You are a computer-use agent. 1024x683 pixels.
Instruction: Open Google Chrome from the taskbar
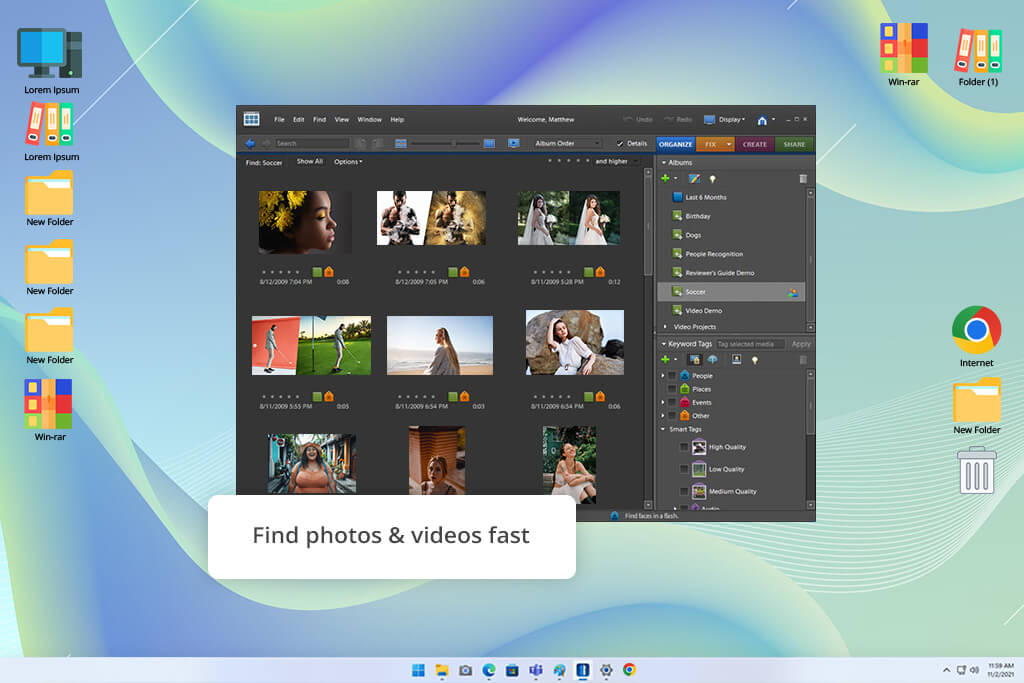[629, 669]
